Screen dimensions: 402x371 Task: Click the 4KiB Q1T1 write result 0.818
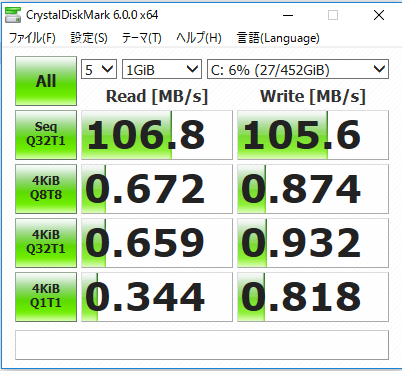tap(313, 297)
